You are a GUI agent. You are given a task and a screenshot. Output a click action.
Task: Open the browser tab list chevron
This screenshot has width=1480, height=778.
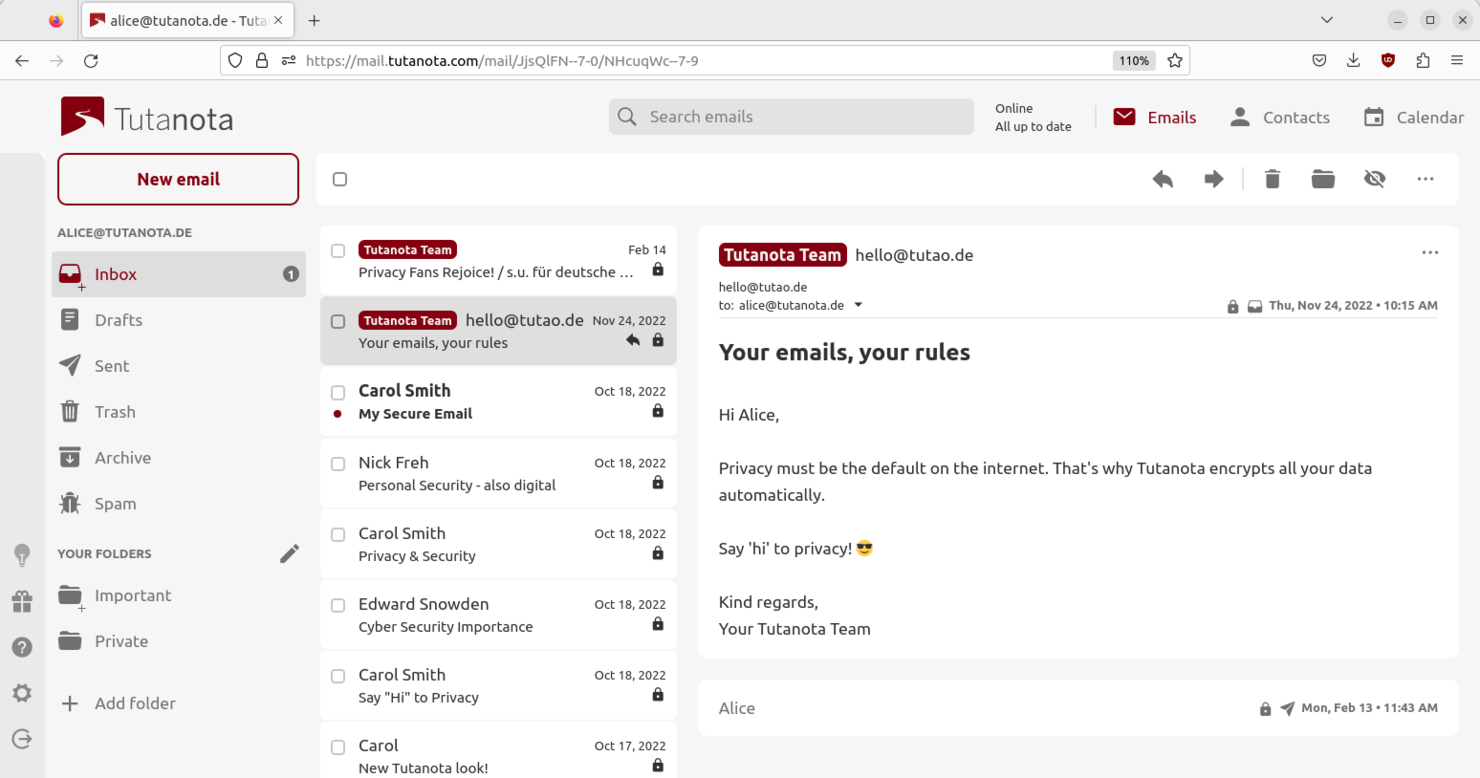pos(1326,19)
